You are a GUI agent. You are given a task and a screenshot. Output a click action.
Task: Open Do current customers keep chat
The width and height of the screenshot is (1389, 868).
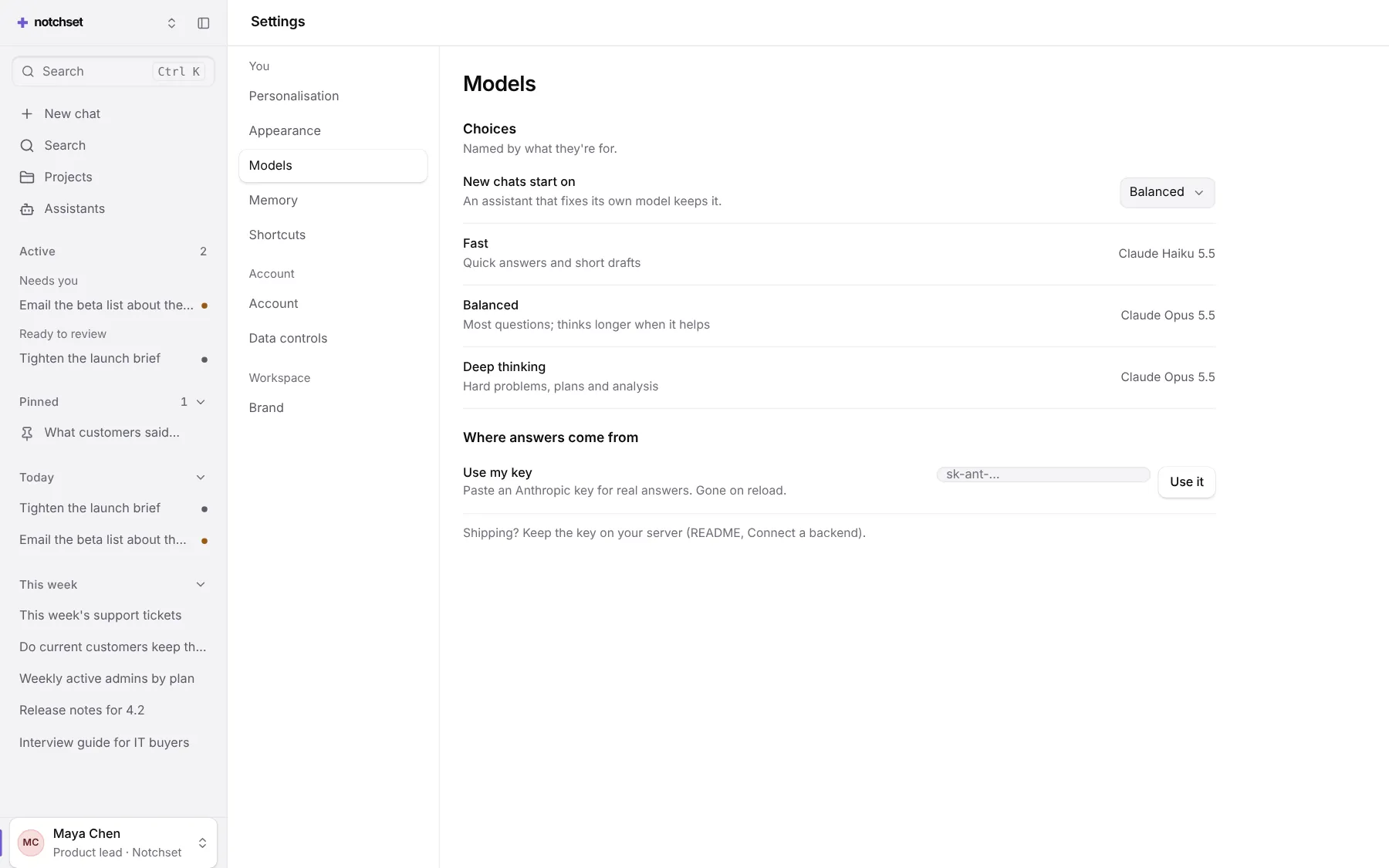[x=113, y=647]
